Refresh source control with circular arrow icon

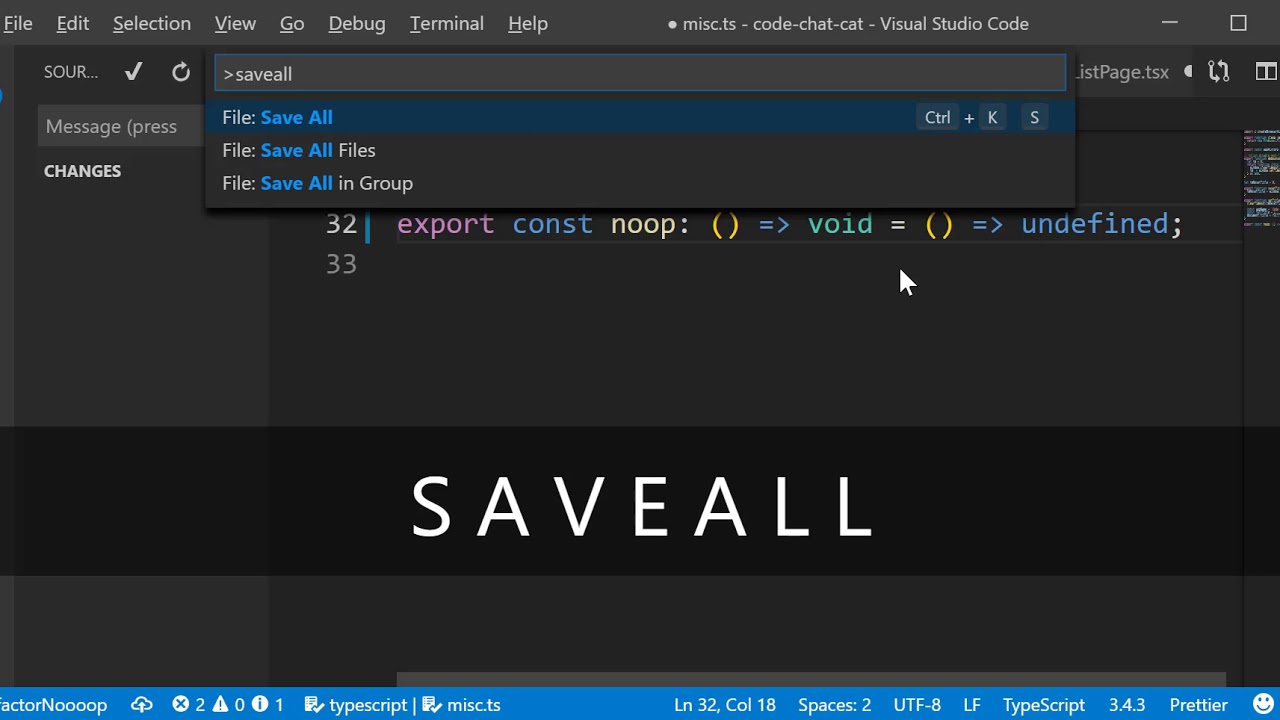180,72
